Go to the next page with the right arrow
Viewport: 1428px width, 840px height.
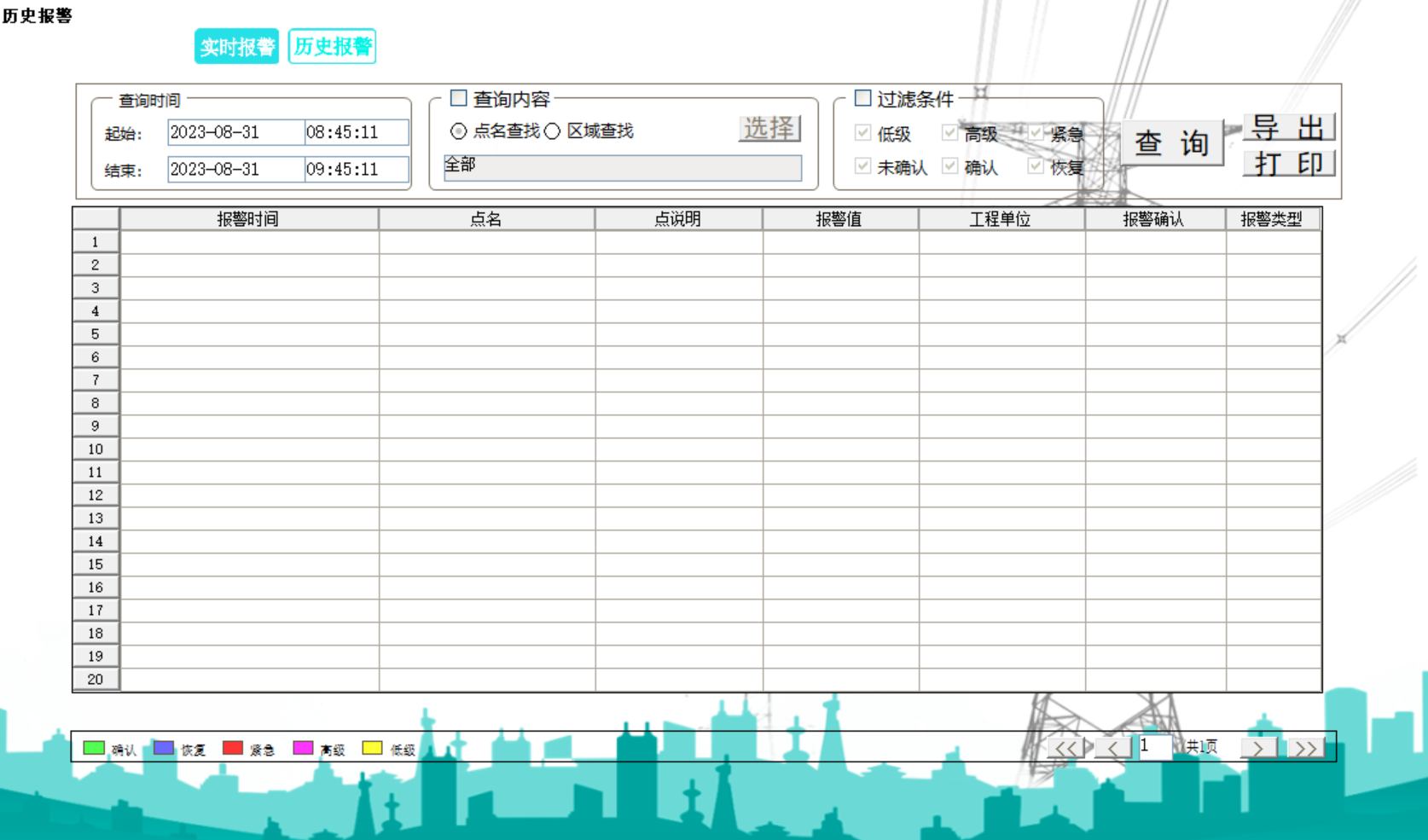point(1258,747)
